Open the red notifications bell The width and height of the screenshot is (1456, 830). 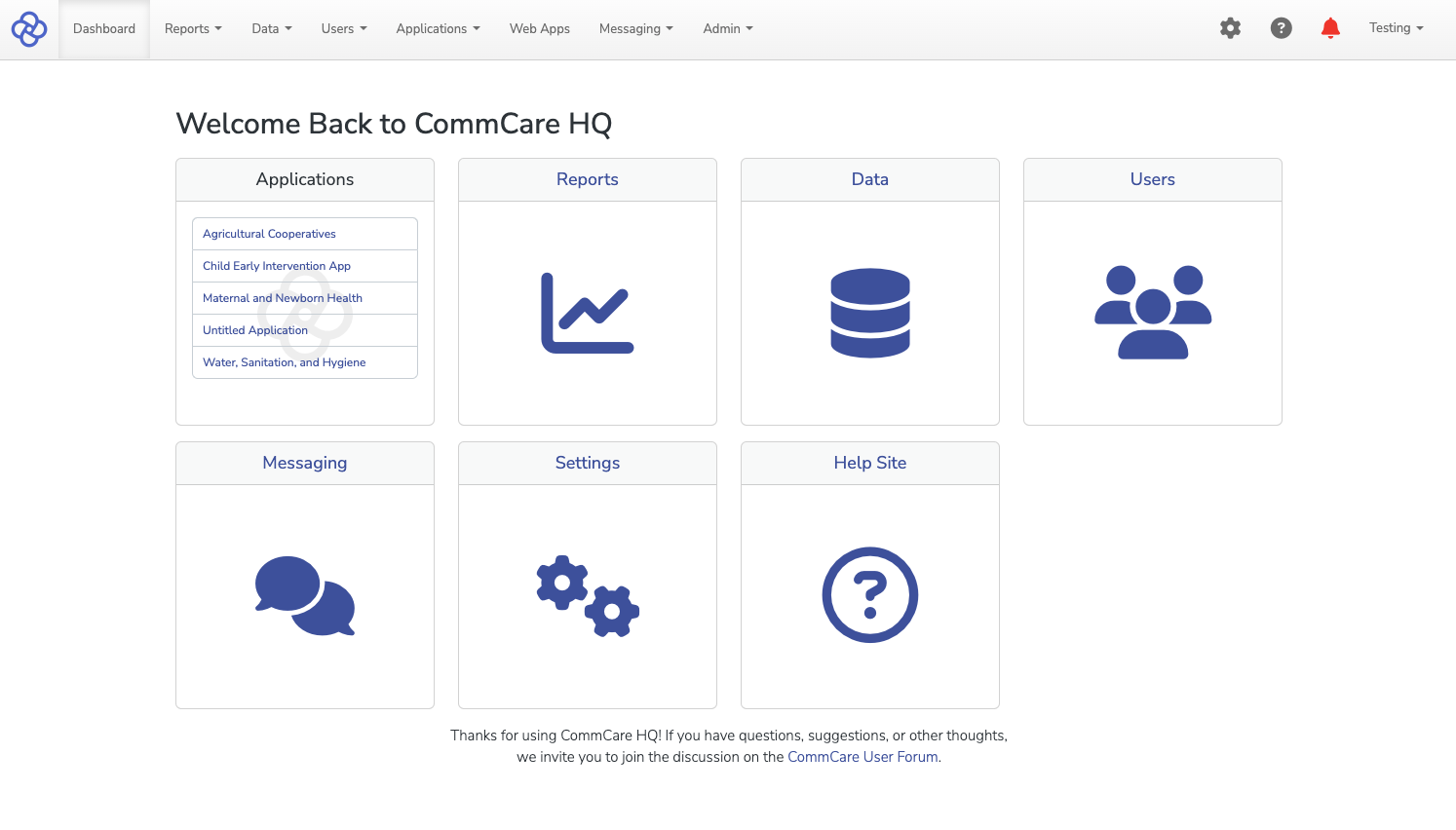click(1330, 28)
